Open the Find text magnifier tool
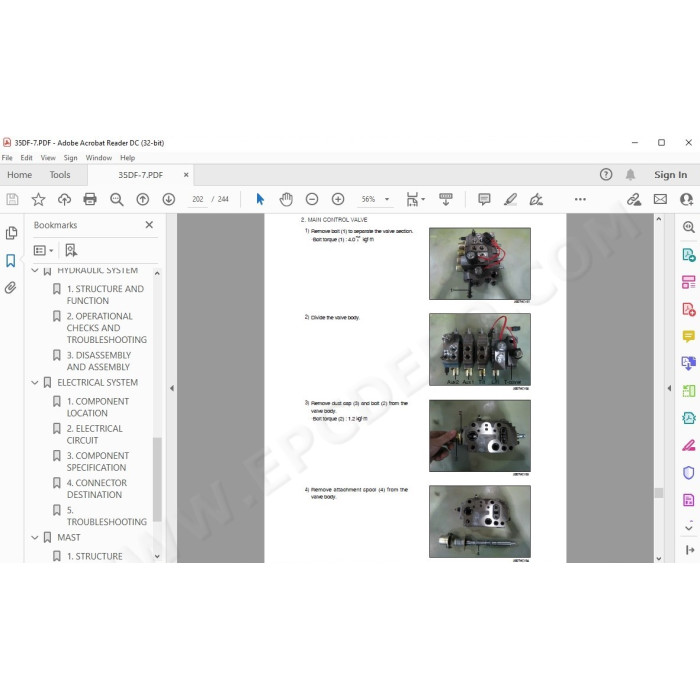The width and height of the screenshot is (700, 700). pos(117,199)
